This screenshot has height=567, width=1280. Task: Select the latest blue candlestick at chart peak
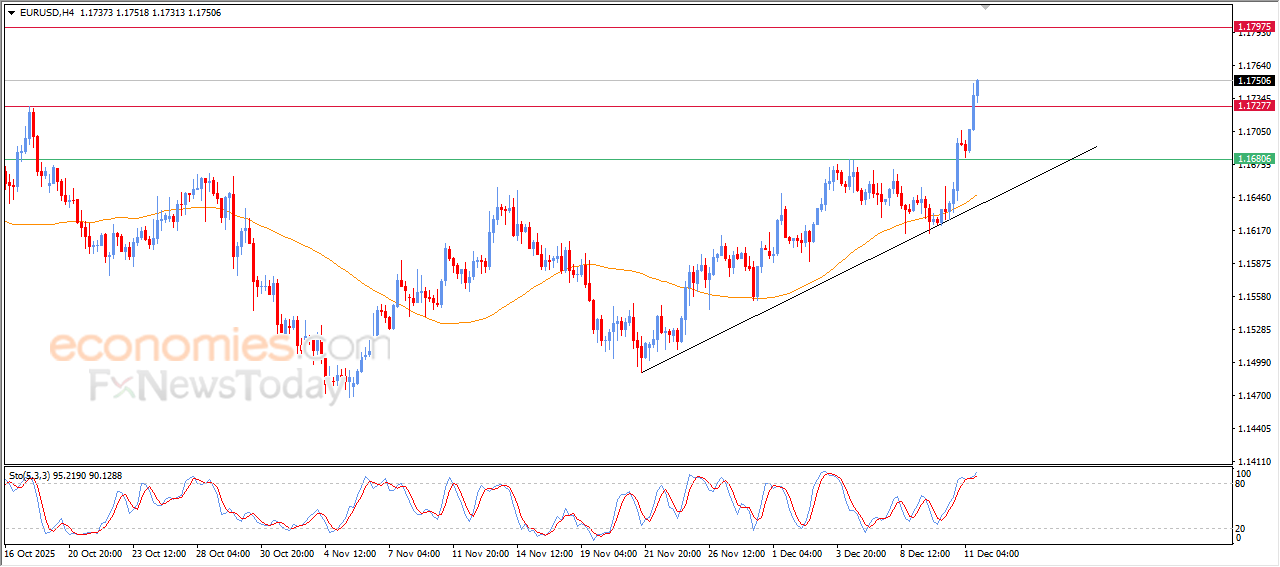pos(976,89)
